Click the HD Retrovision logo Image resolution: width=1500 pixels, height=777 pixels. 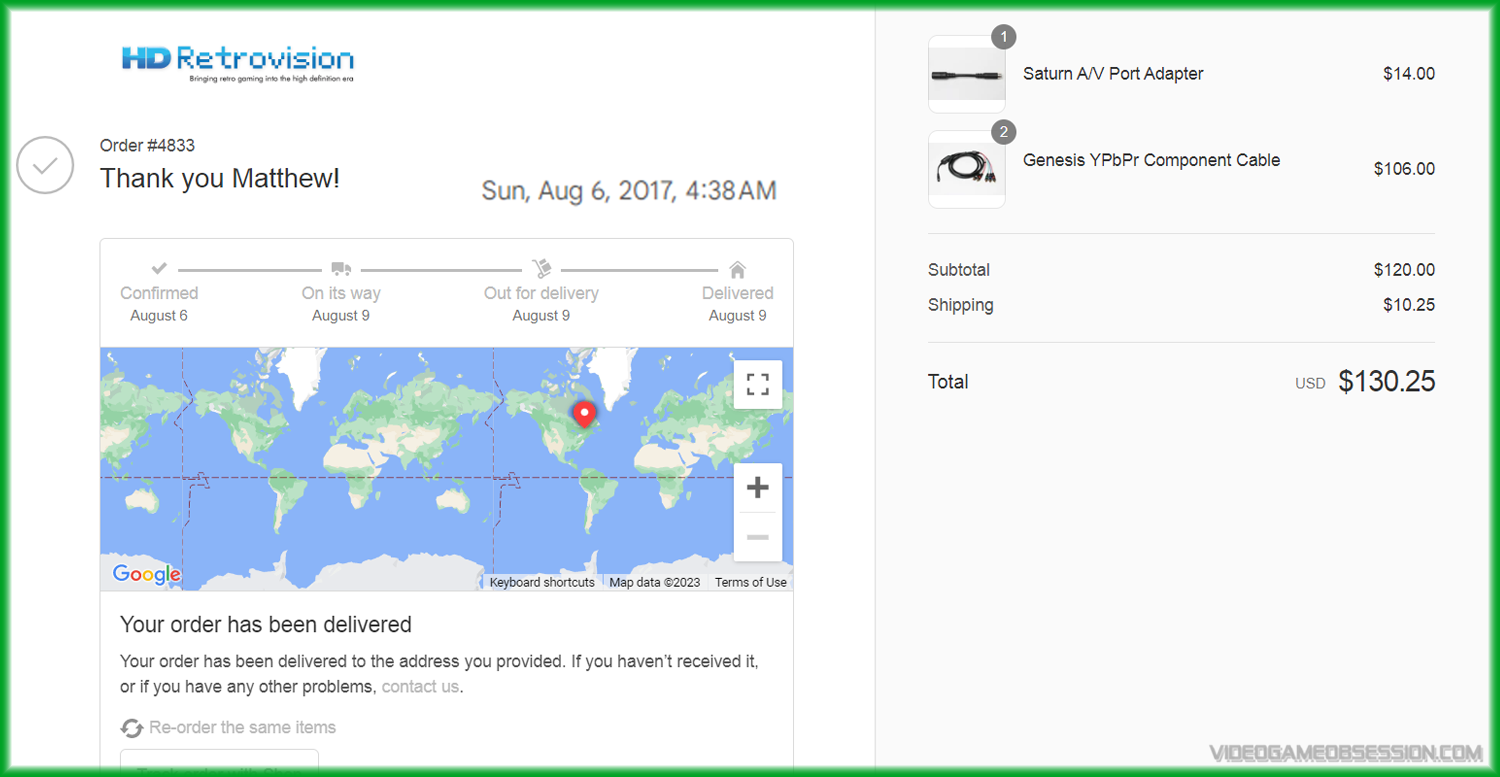click(237, 62)
